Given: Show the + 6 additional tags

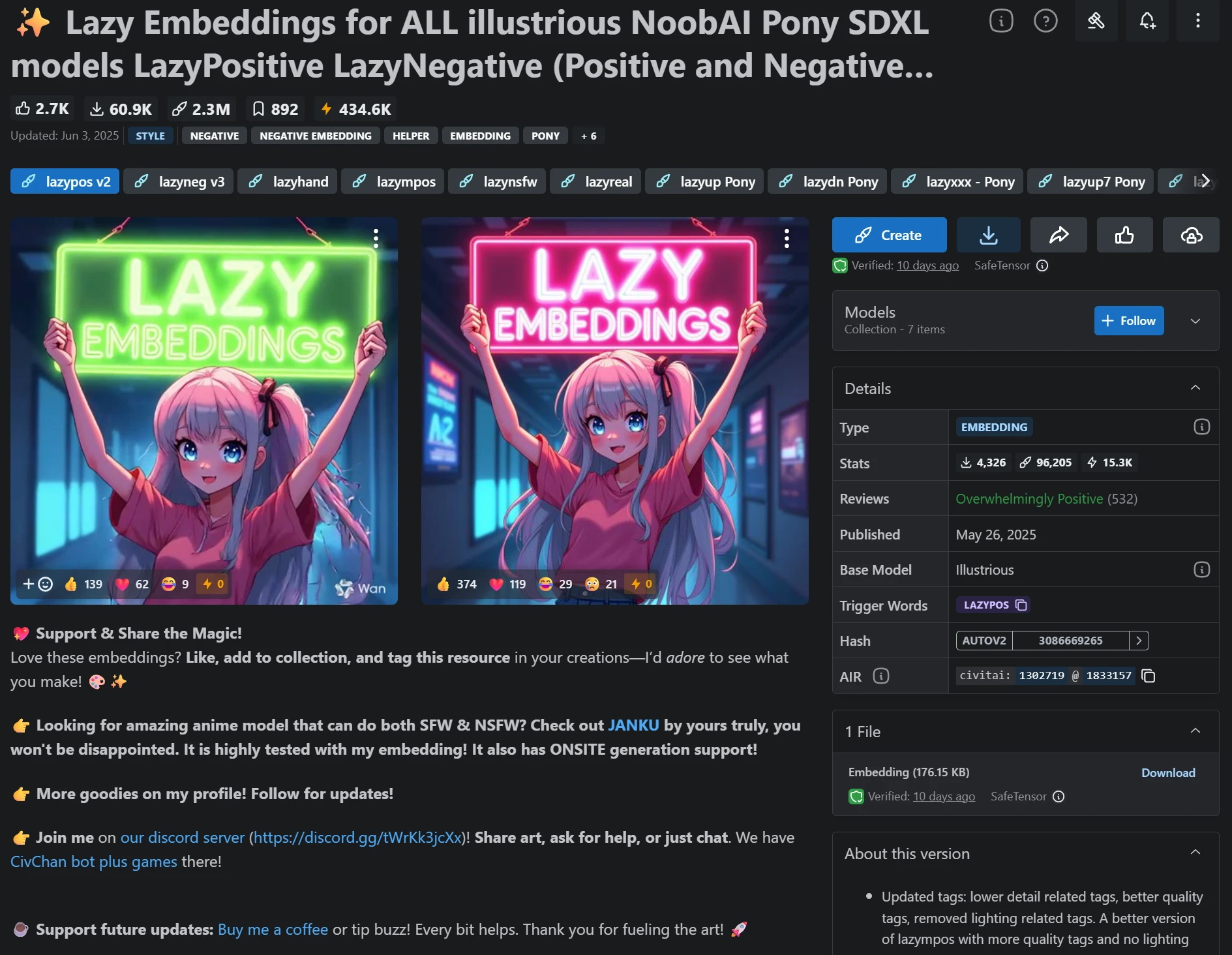Looking at the screenshot, I should click(x=589, y=136).
